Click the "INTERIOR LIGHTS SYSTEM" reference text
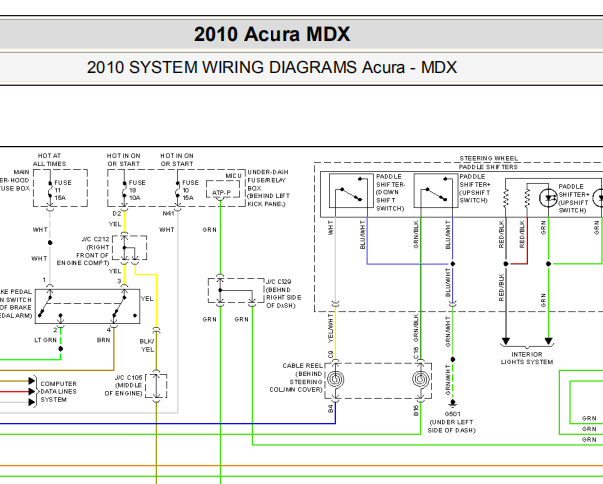The image size is (603, 484). [x=527, y=358]
